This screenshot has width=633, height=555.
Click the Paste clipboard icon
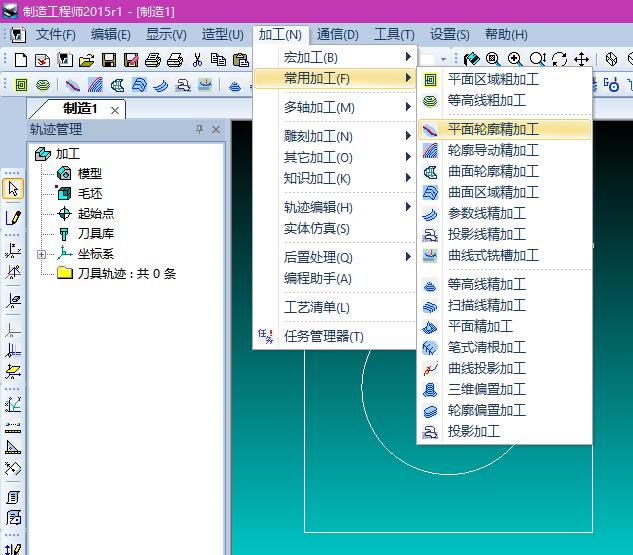click(241, 60)
